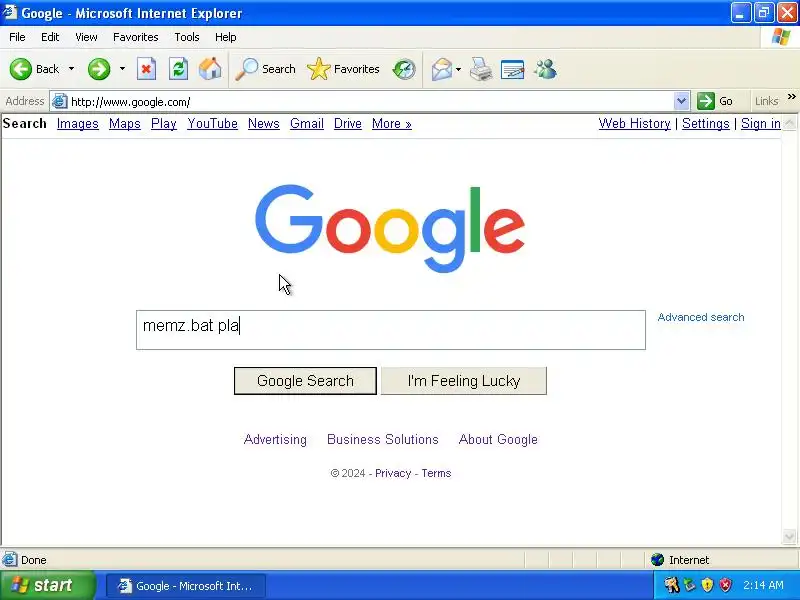Open the Tools menu
This screenshot has width=800, height=600.
pyautogui.click(x=187, y=37)
